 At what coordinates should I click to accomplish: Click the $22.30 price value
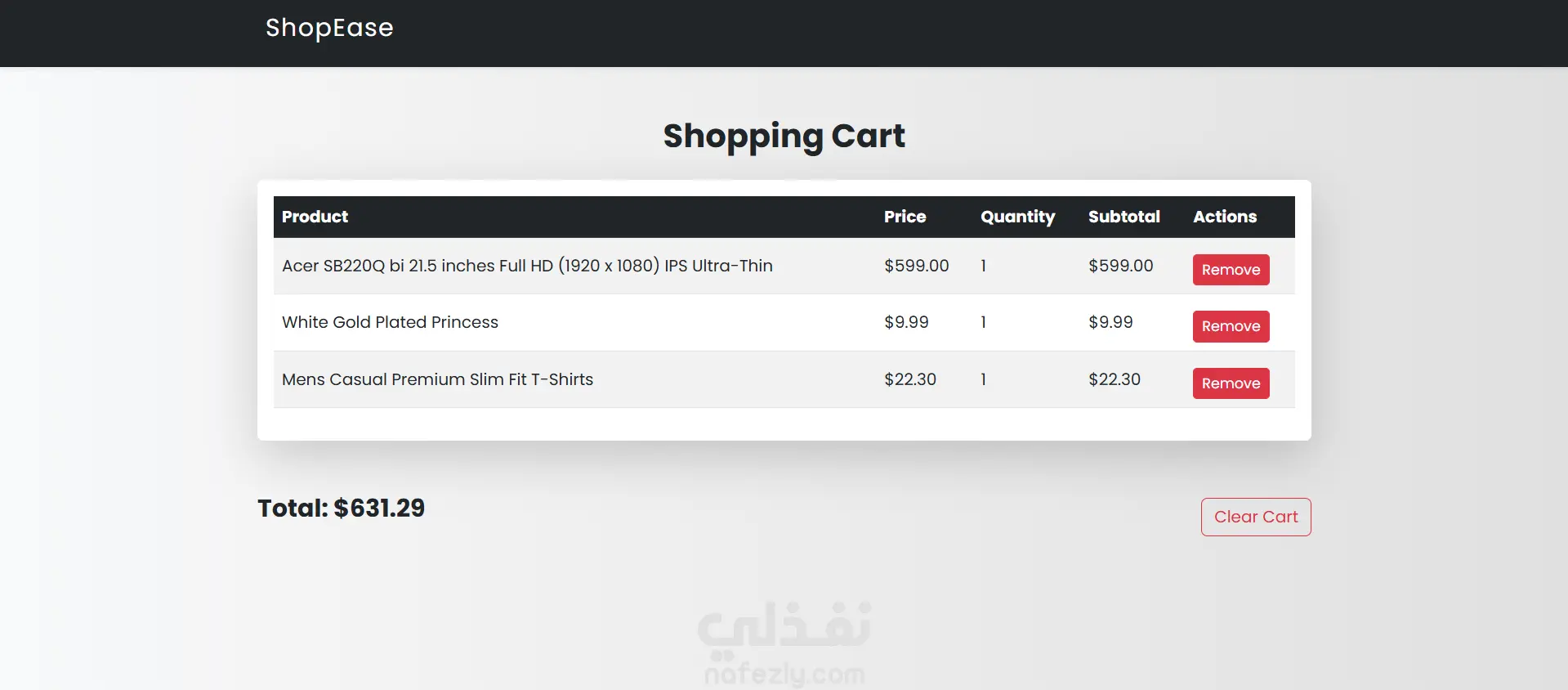pyautogui.click(x=910, y=379)
